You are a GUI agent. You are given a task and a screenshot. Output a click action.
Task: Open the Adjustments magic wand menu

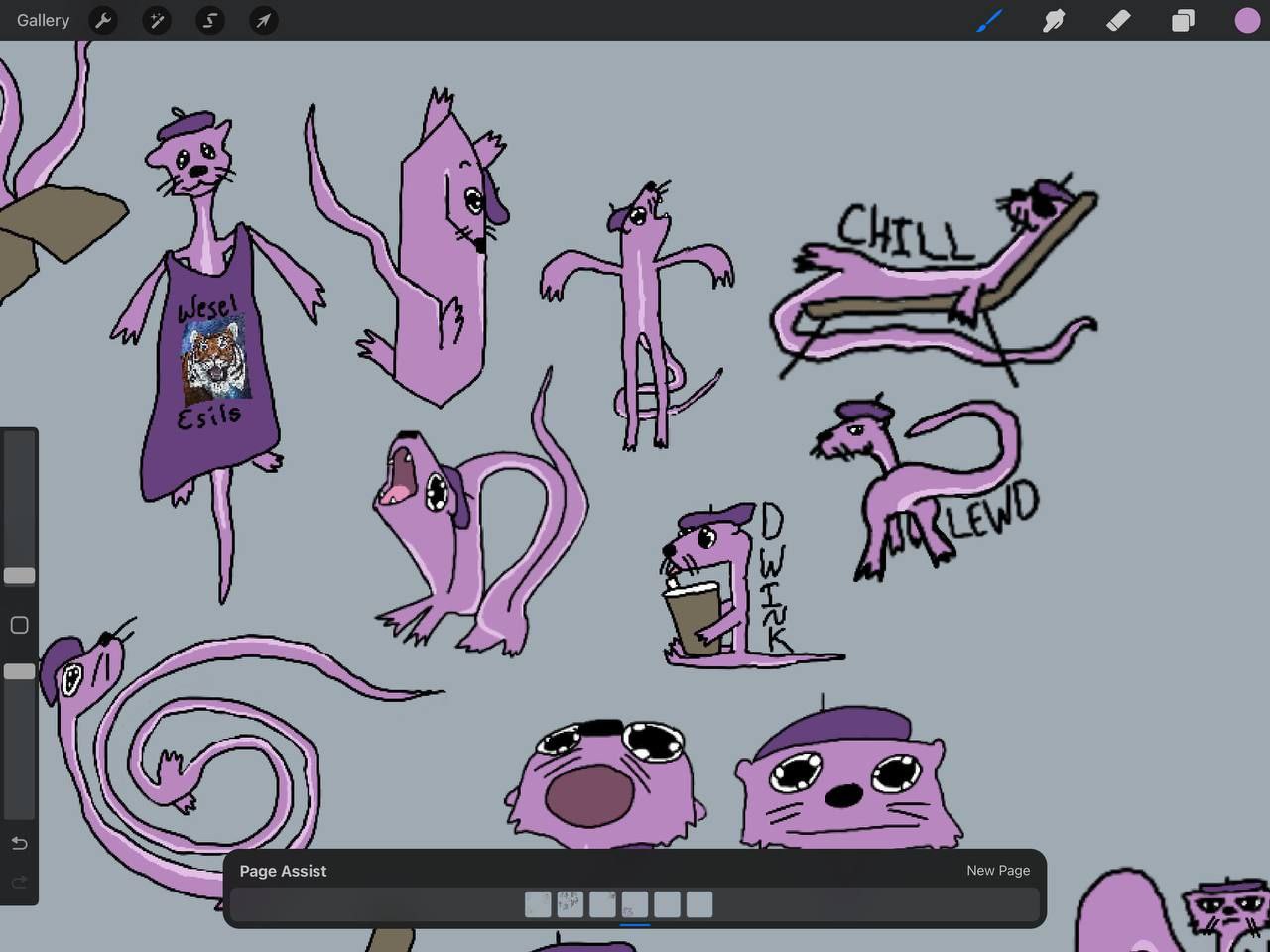tap(157, 20)
